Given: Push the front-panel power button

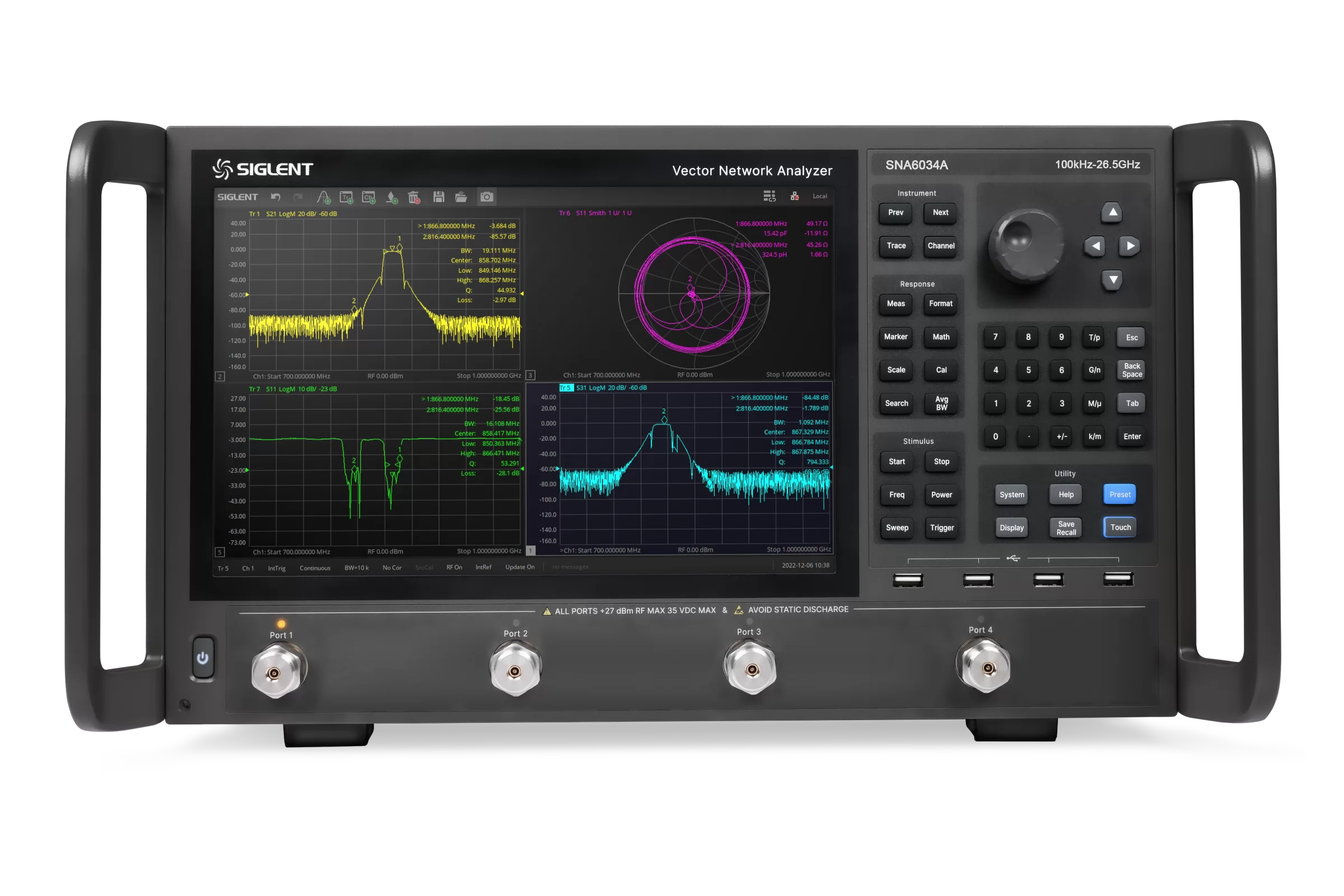Looking at the screenshot, I should pyautogui.click(x=203, y=657).
